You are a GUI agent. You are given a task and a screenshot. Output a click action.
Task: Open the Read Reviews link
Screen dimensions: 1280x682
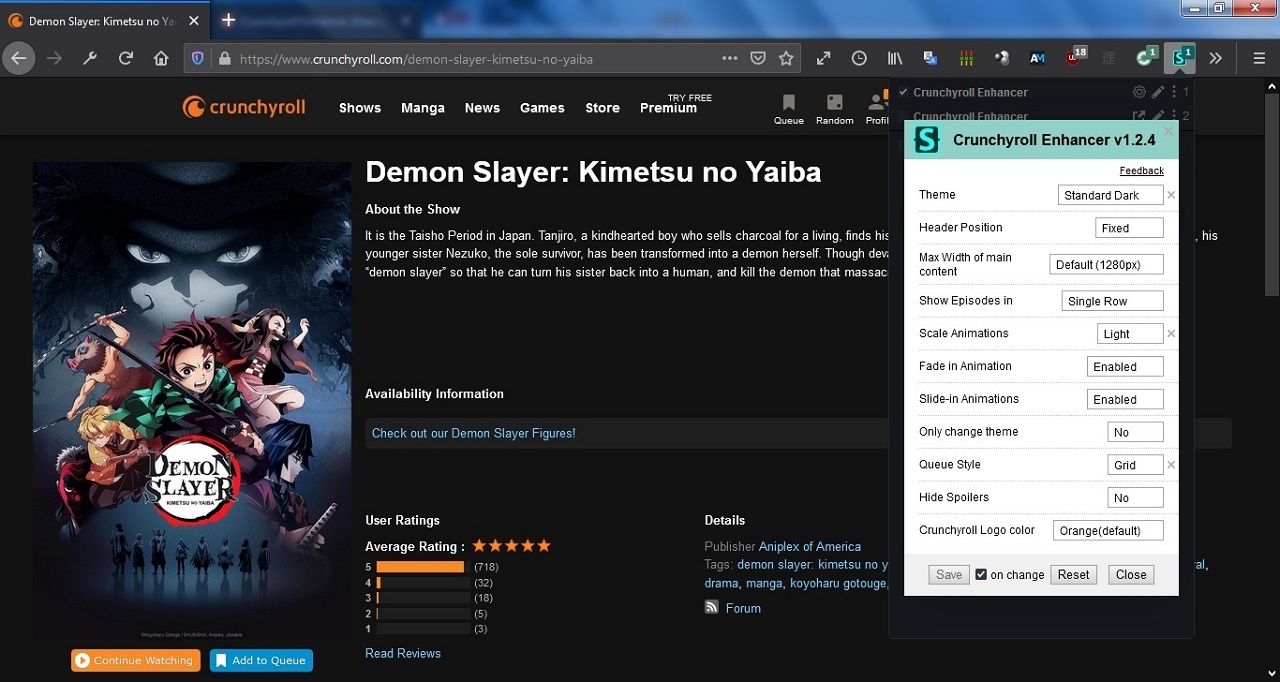click(403, 653)
